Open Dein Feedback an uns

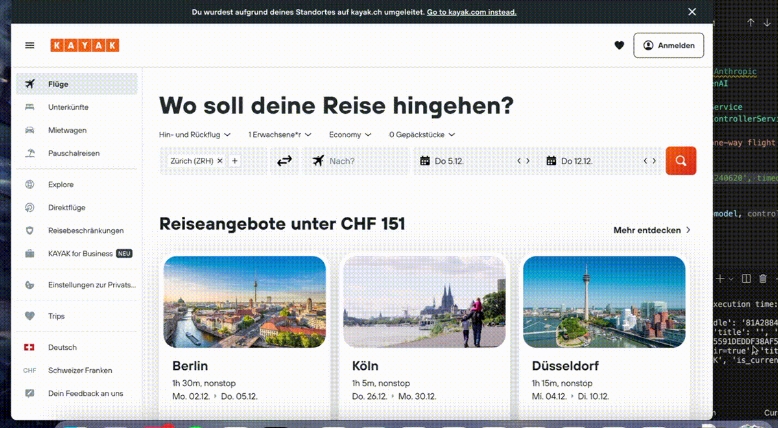point(77,393)
